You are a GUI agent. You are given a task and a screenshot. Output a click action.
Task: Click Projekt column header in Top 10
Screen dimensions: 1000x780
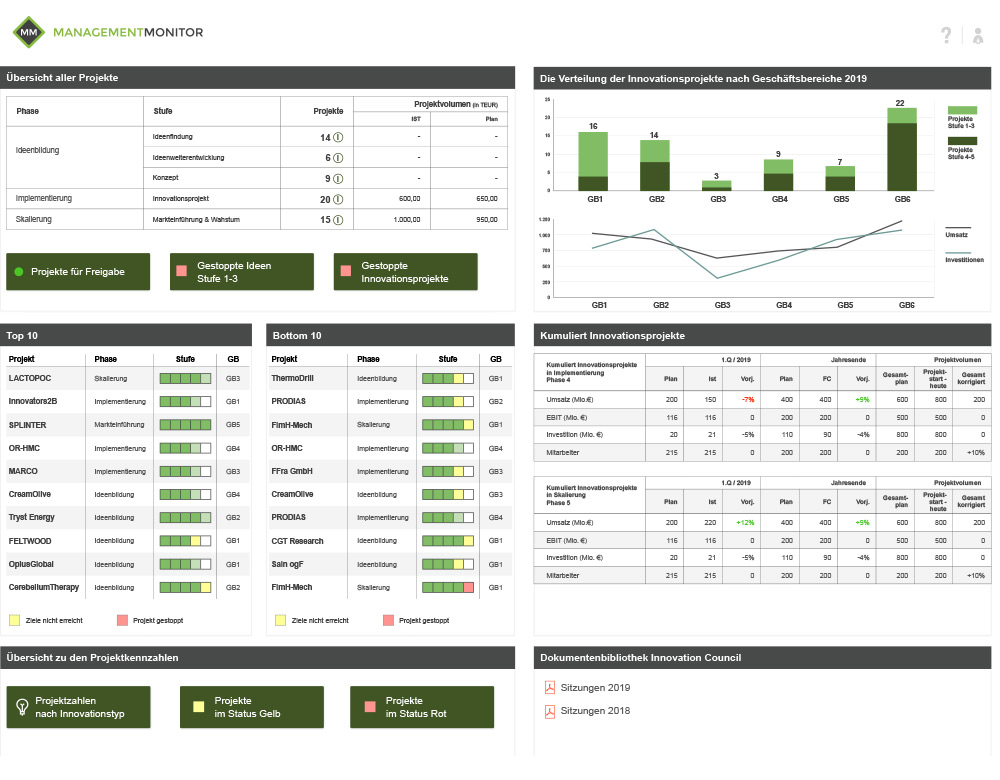tap(22, 359)
